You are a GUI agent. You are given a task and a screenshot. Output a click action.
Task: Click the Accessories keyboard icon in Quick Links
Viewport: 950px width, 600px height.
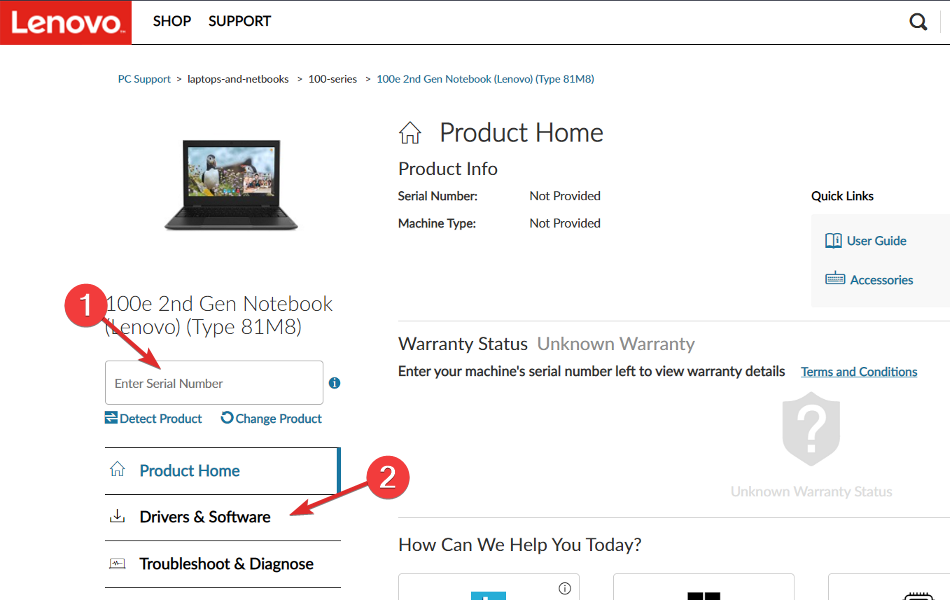834,279
